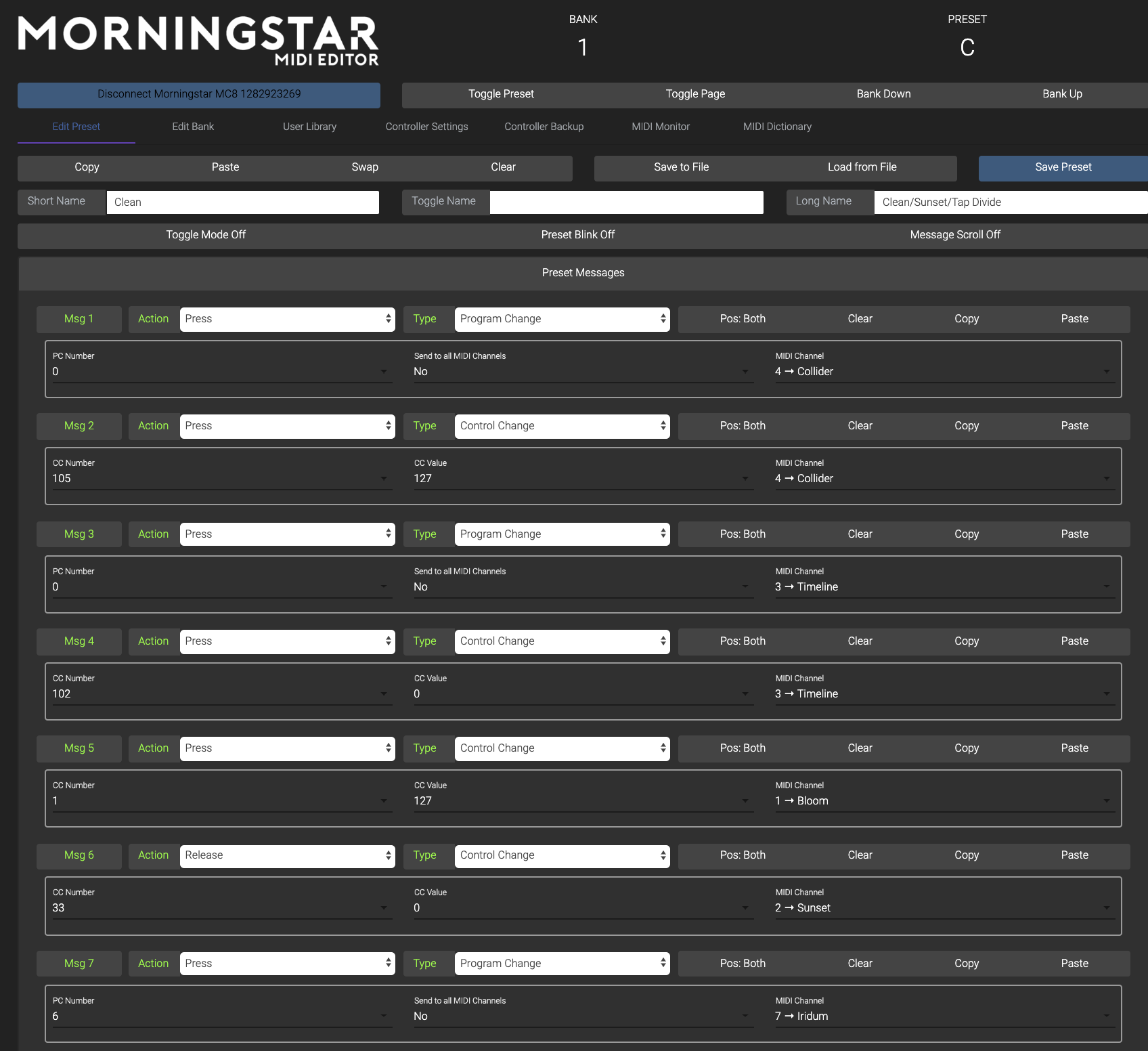1148x1051 pixels.
Task: Click the Save Preset button
Action: (x=1063, y=168)
